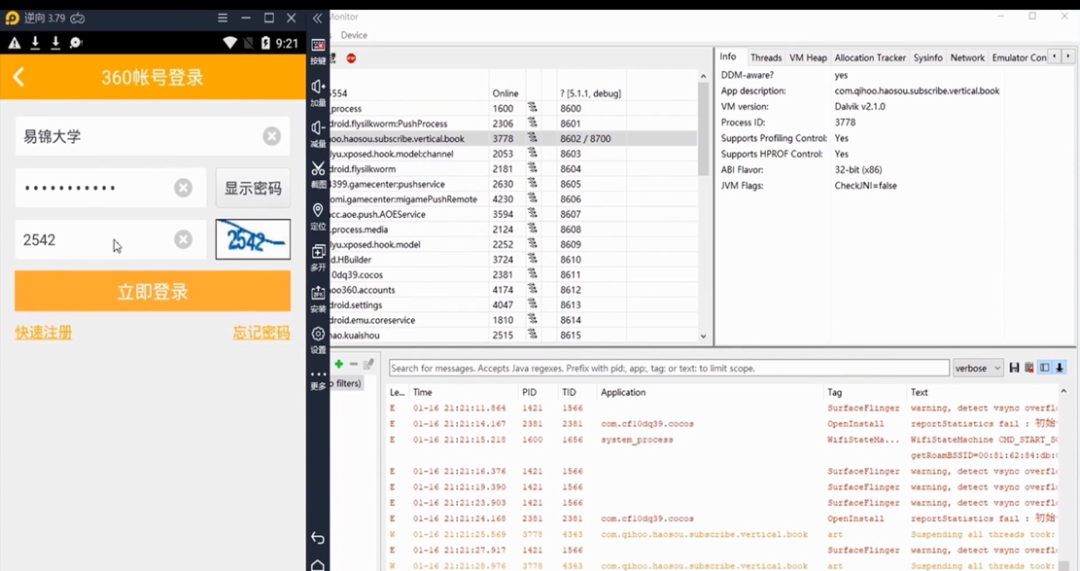Tap the 立即登录 login button

(152, 291)
